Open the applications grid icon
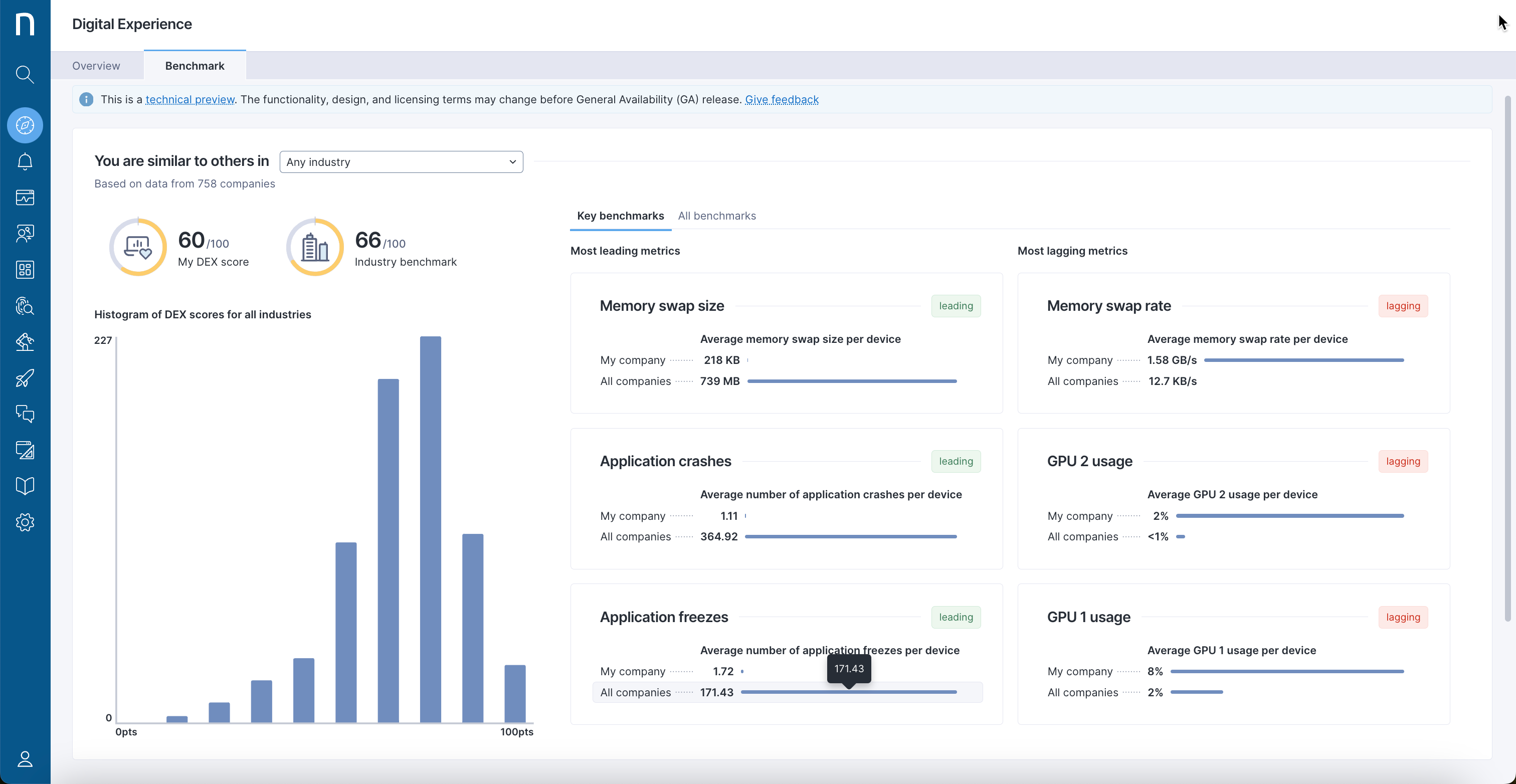Viewport: 1516px width, 784px height. pos(25,270)
